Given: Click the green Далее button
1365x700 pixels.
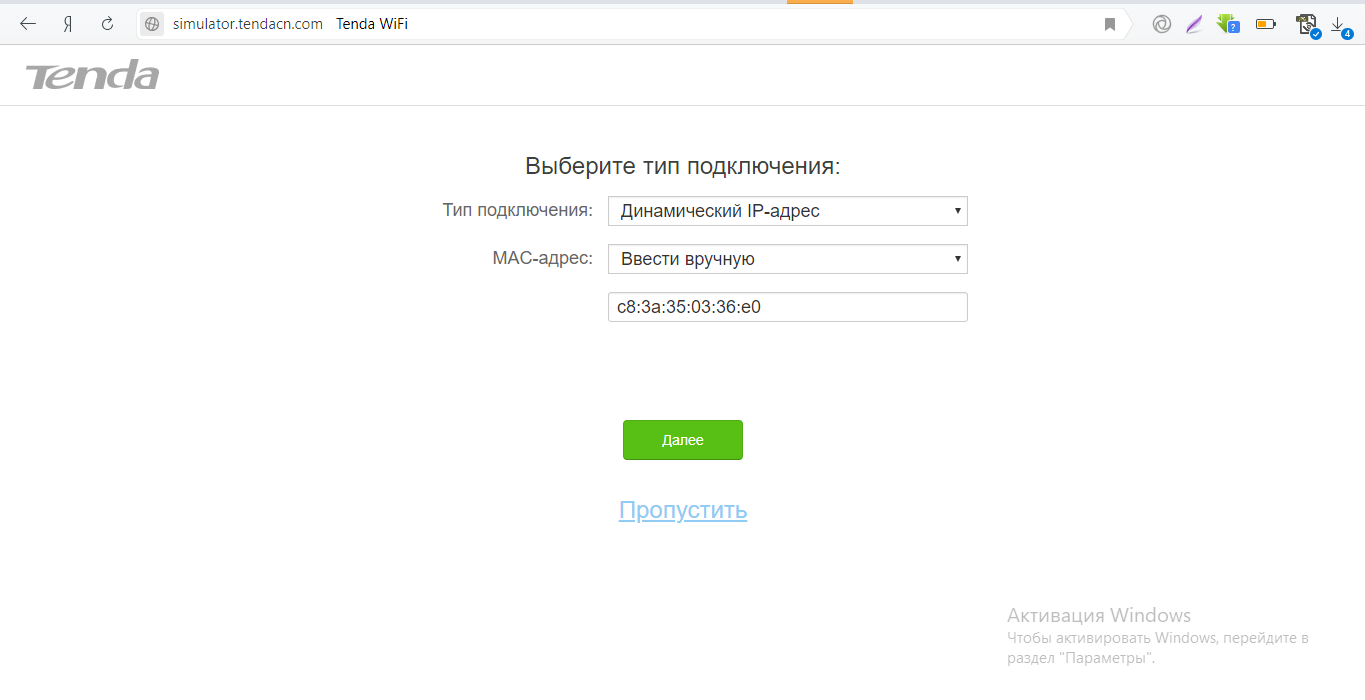Looking at the screenshot, I should click(682, 440).
